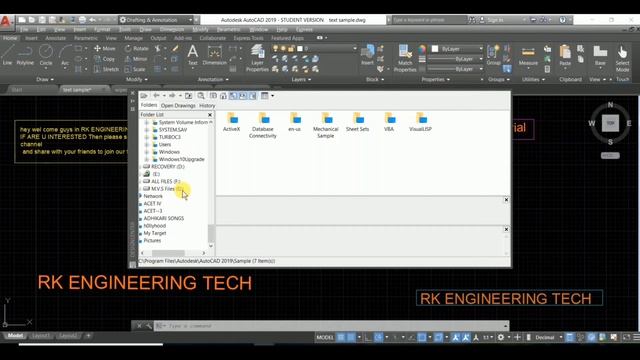Select the Circle tool
640x360 pixels.
click(x=46, y=55)
